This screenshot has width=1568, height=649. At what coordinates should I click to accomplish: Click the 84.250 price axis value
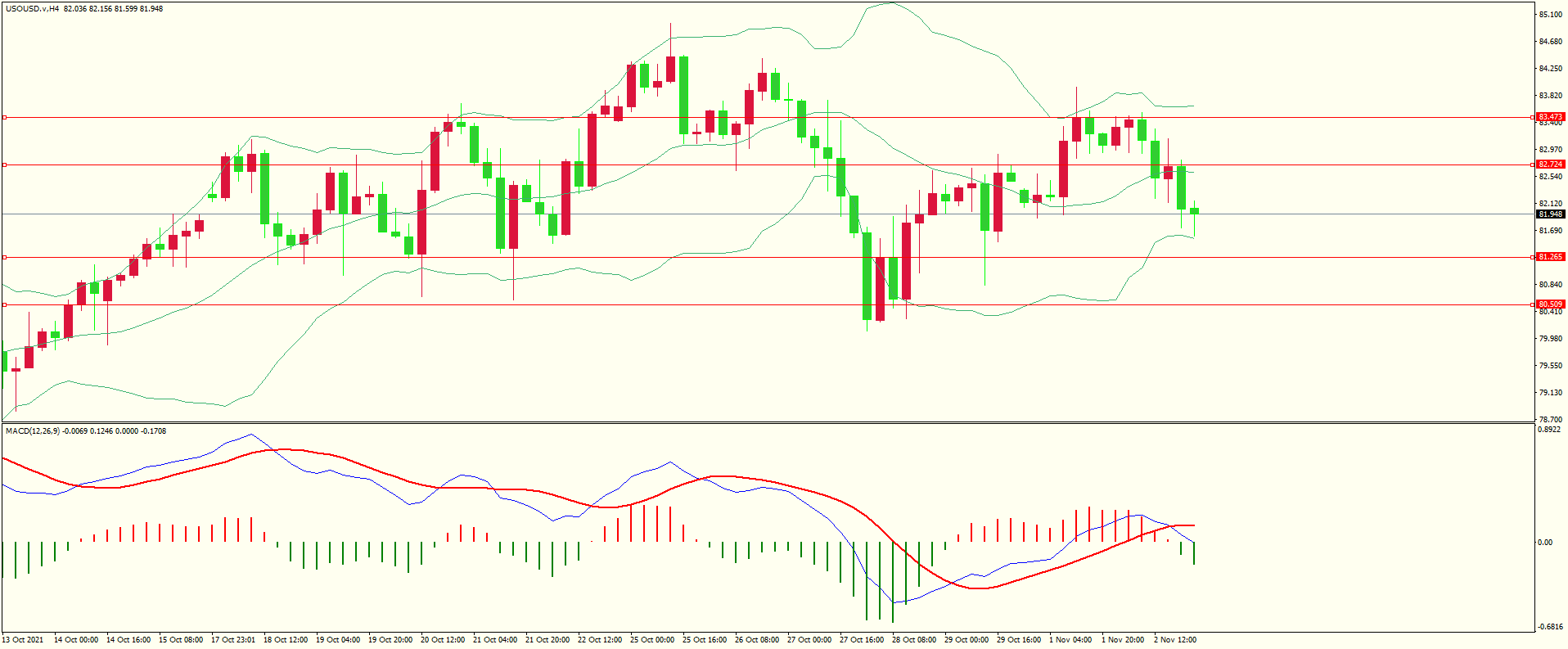(x=1551, y=69)
